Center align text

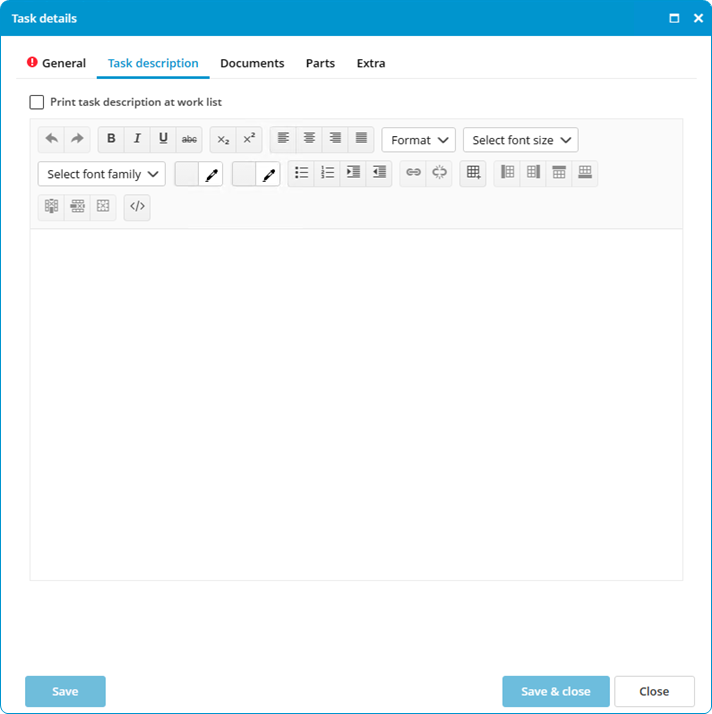click(309, 139)
